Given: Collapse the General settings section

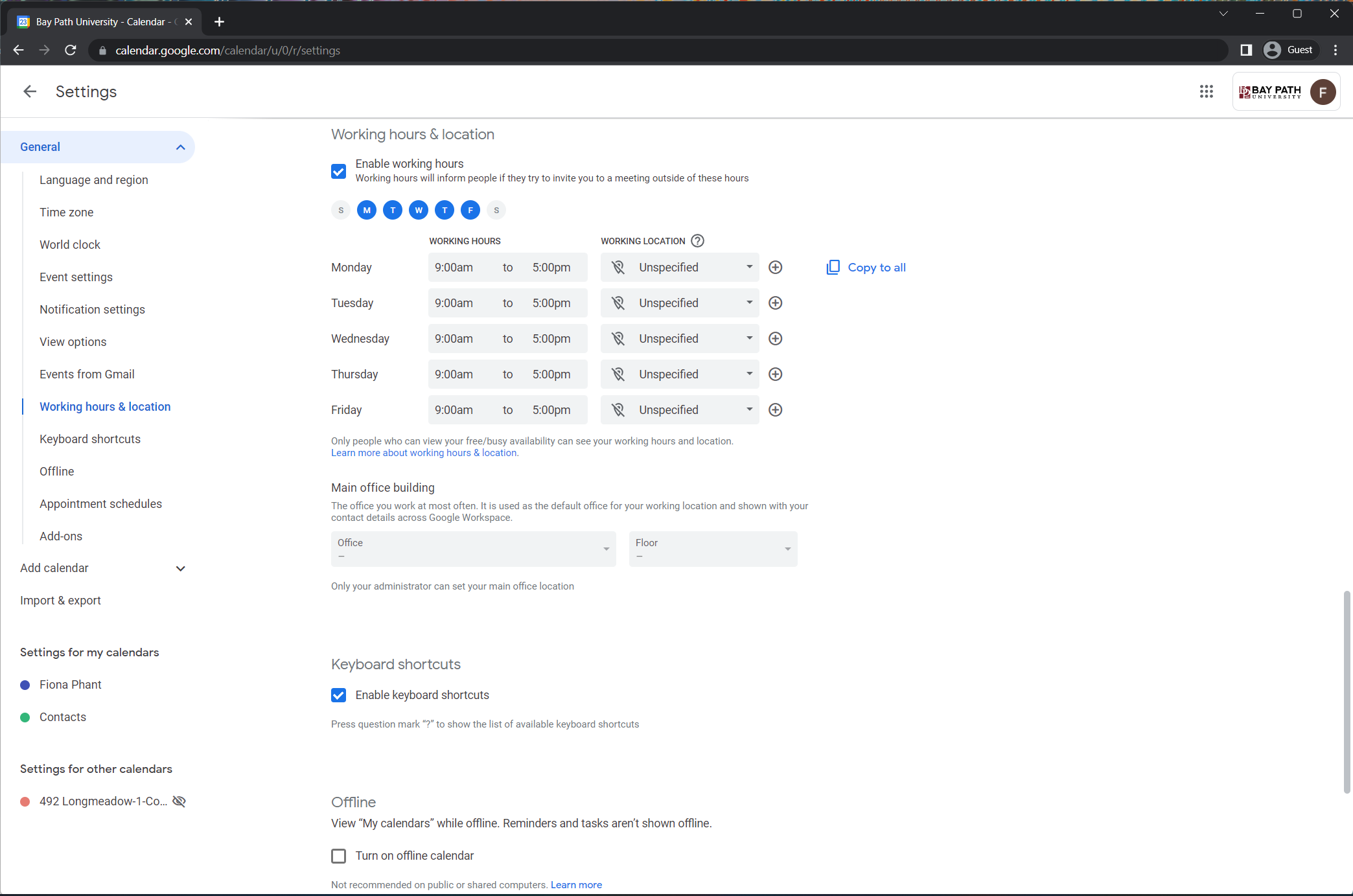Looking at the screenshot, I should click(180, 147).
